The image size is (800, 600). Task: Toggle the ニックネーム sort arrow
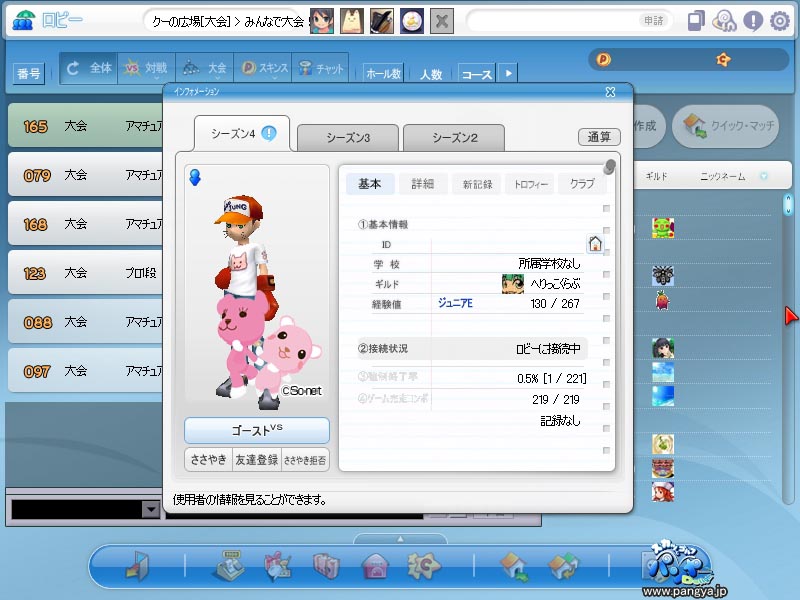(x=764, y=176)
